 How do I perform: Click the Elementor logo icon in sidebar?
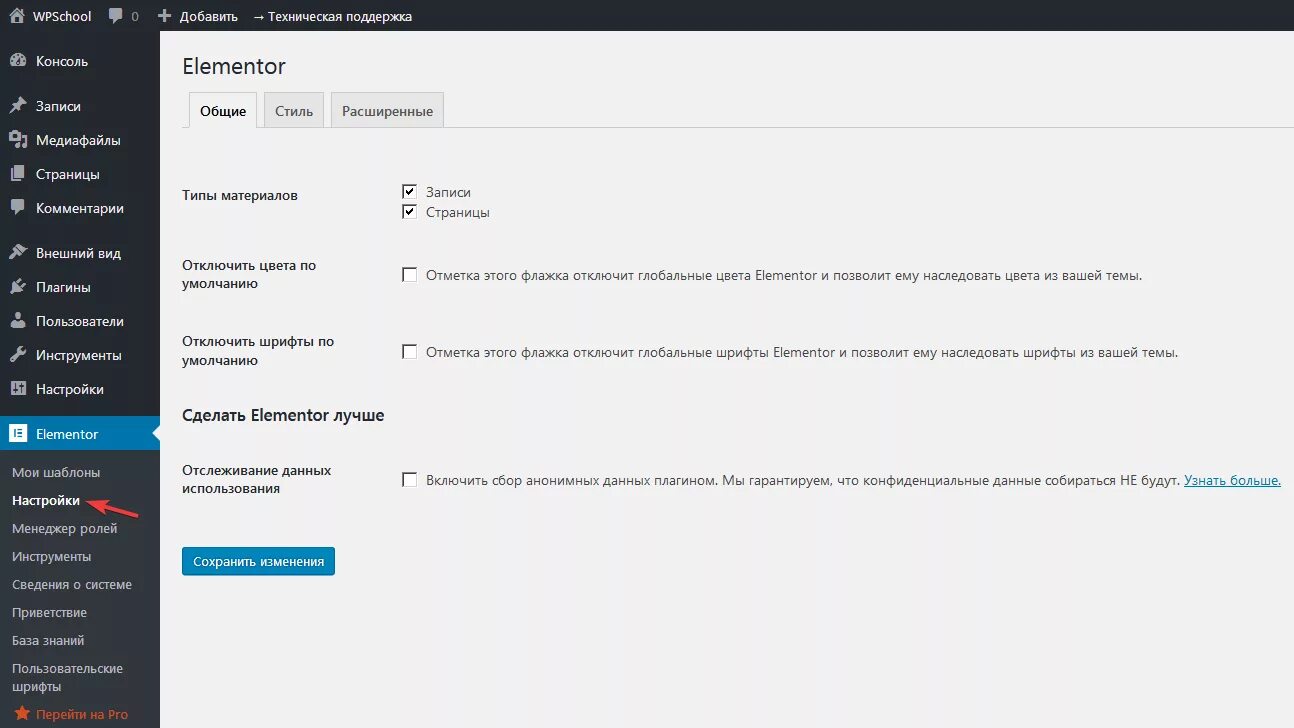[18, 434]
